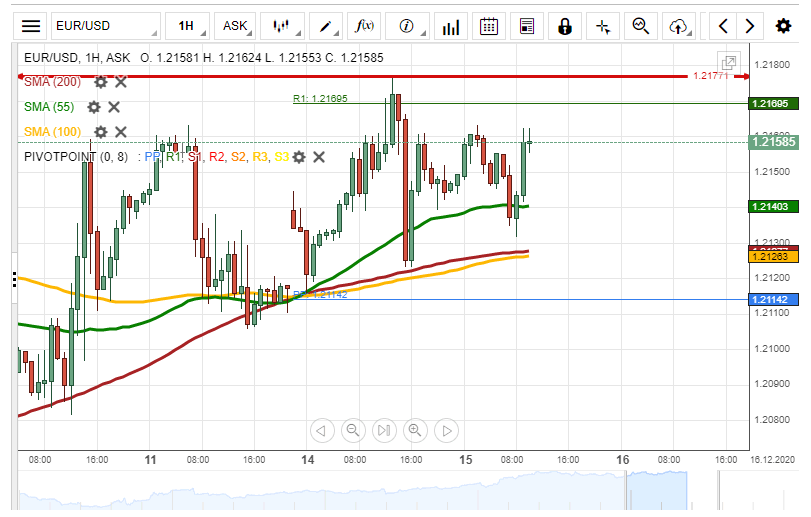The height and width of the screenshot is (517, 811).
Task: Open the info icon dropdown
Action: [407, 26]
